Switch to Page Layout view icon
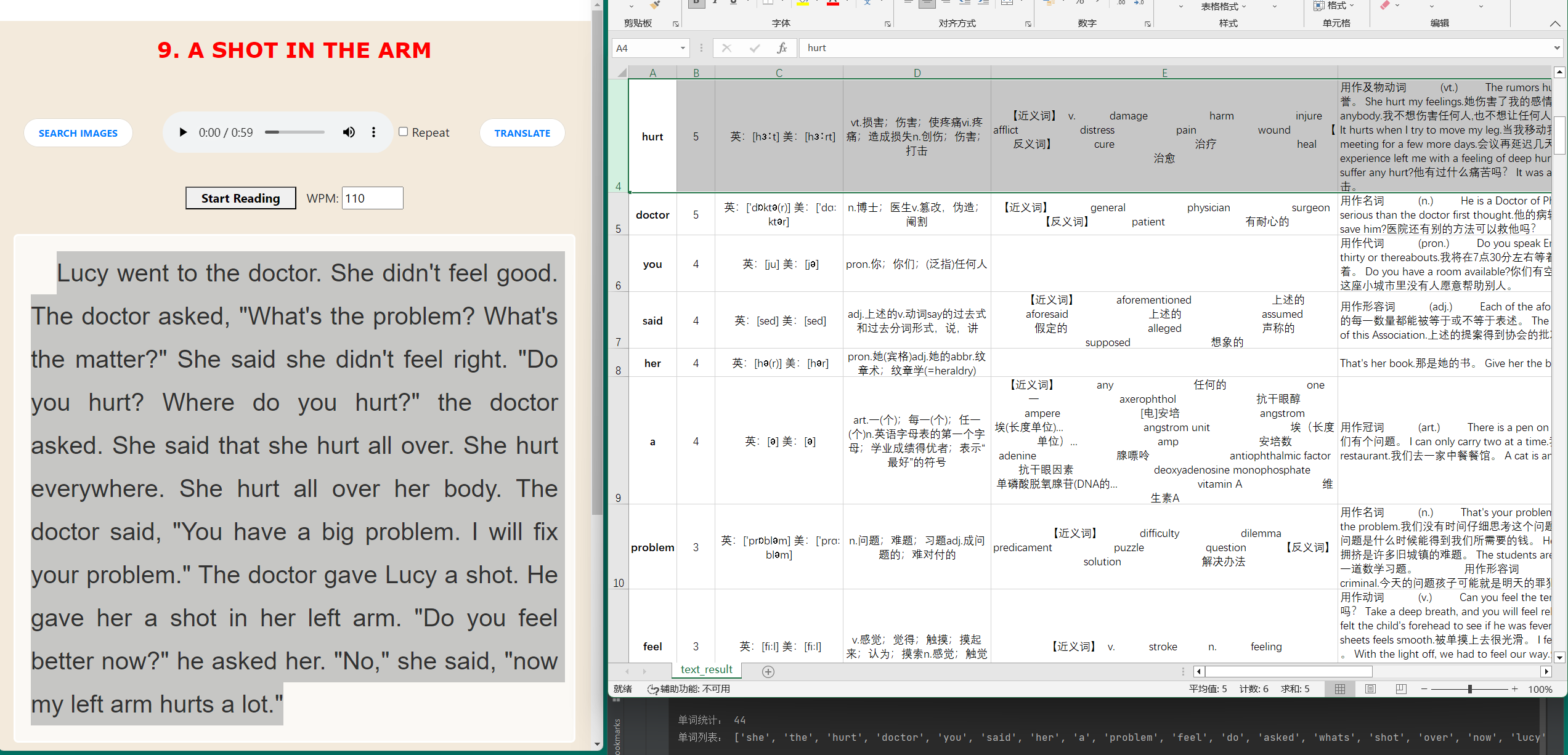 coord(1370,689)
